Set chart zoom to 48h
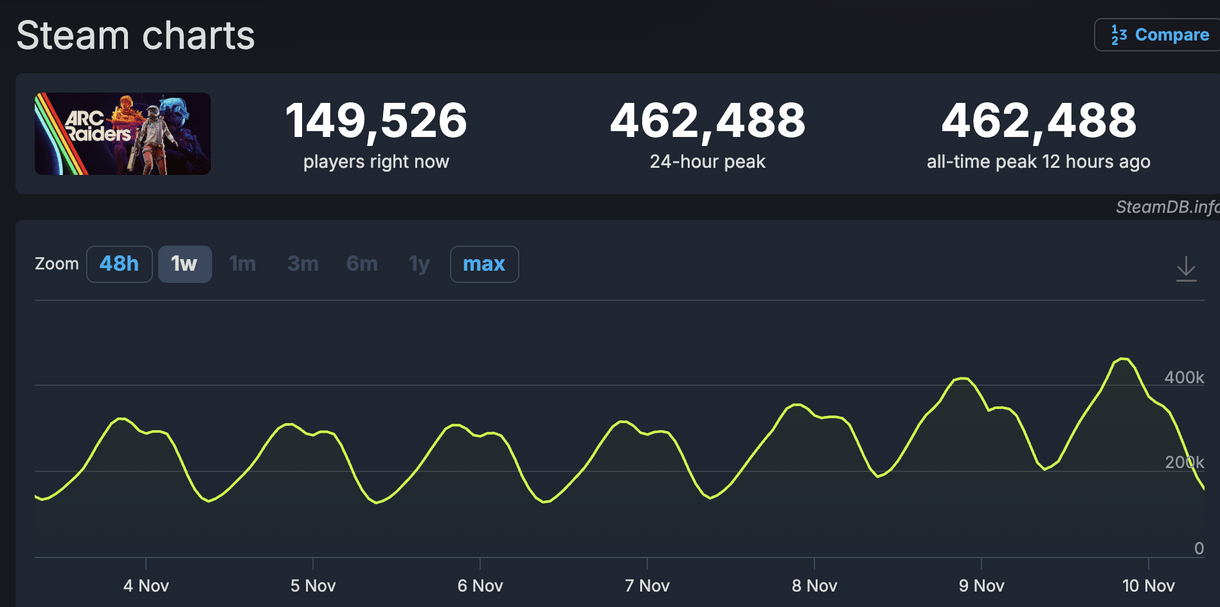The height and width of the screenshot is (607, 1220). (119, 264)
